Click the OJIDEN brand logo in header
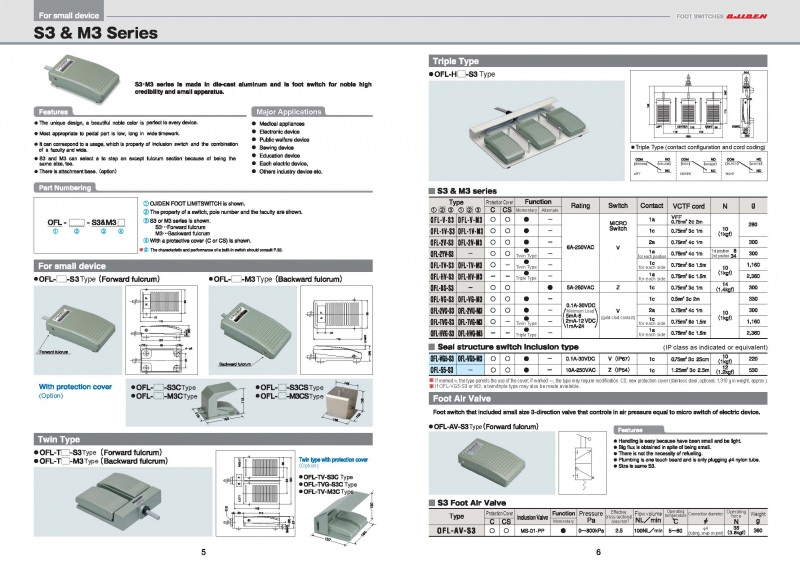Image resolution: width=800 pixels, height=570 pixels. pos(746,16)
